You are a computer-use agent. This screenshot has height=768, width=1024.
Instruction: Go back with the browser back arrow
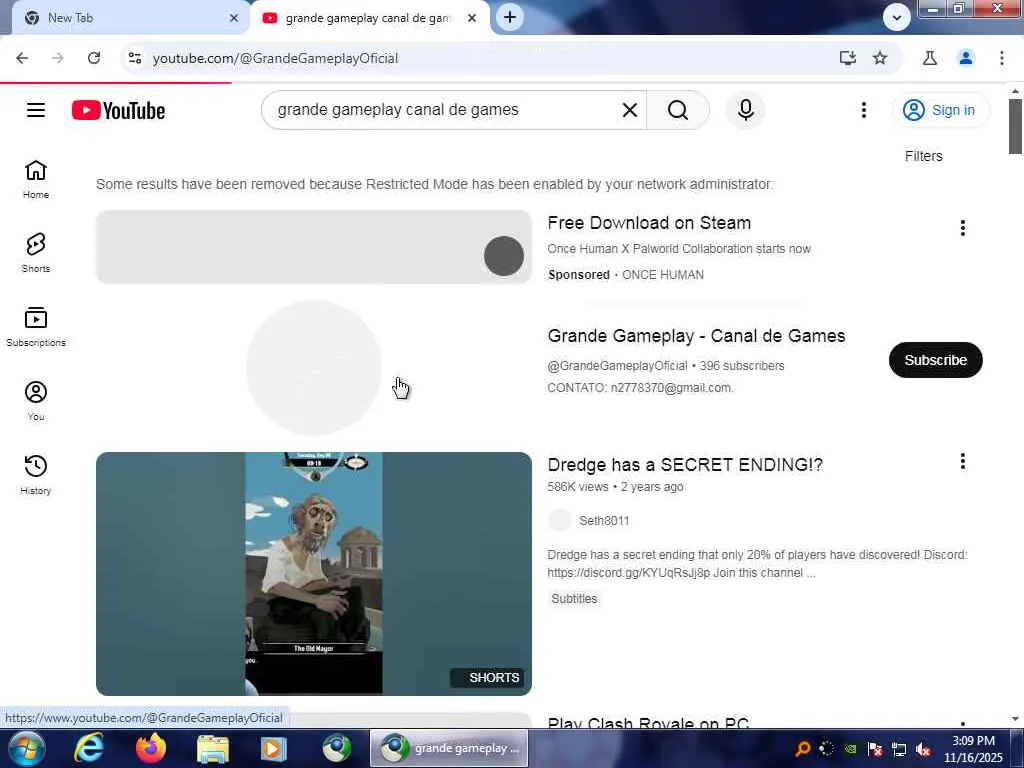pos(22,58)
